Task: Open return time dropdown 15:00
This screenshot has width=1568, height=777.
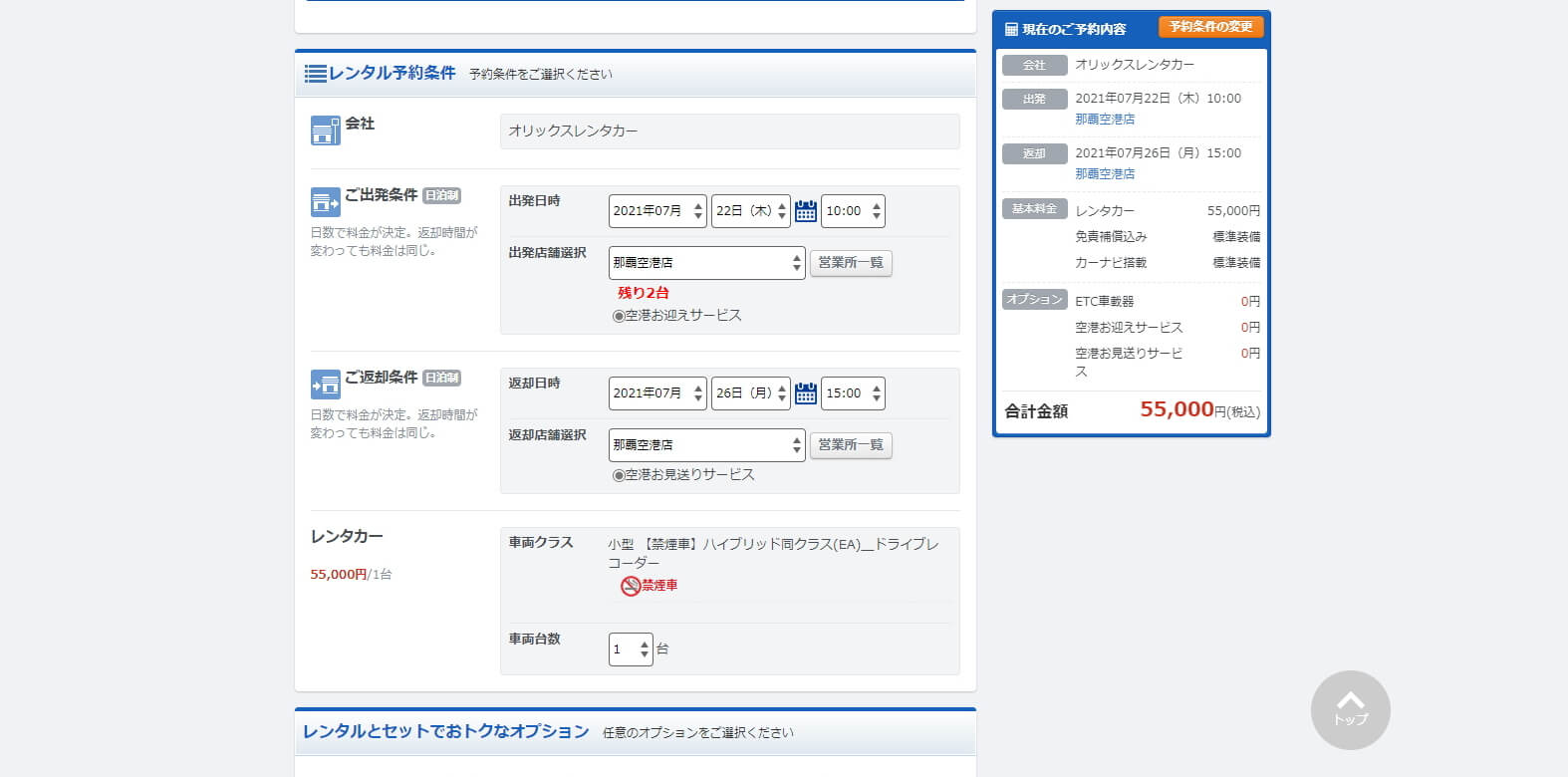Action: tap(853, 393)
